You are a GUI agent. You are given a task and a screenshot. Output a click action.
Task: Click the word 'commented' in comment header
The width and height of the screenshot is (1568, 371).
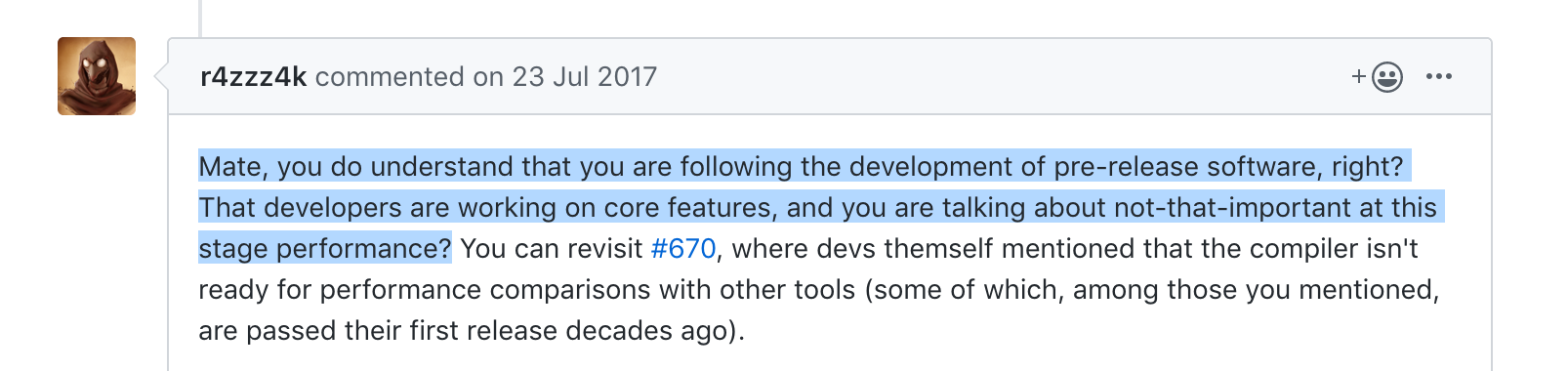pyautogui.click(x=390, y=76)
